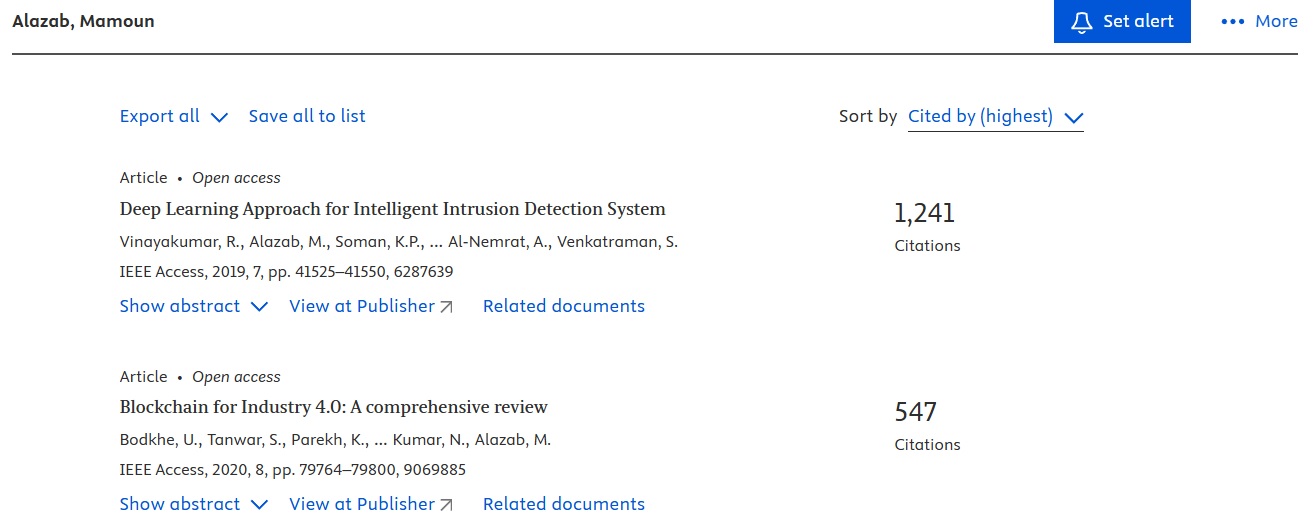The width and height of the screenshot is (1316, 518).
Task: Expand the abstract chevron for the Deep Learning article
Action: coord(259,307)
